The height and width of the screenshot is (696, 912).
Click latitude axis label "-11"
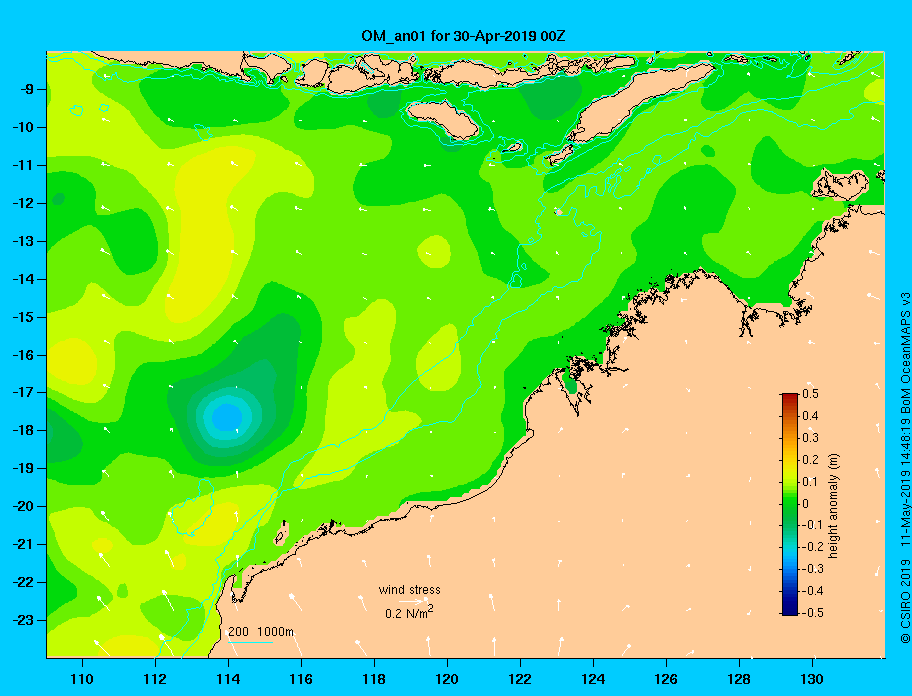23,165
